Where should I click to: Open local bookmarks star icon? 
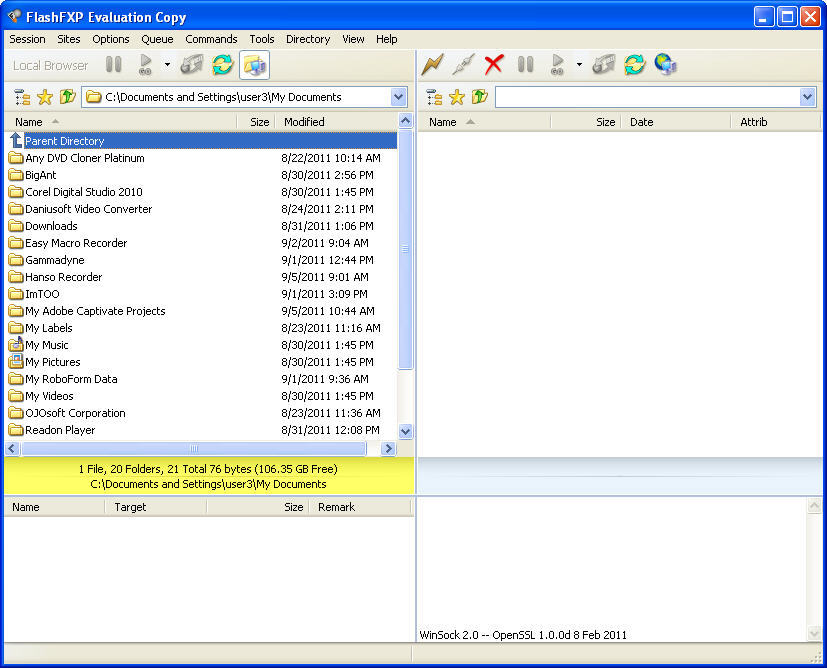pos(45,97)
